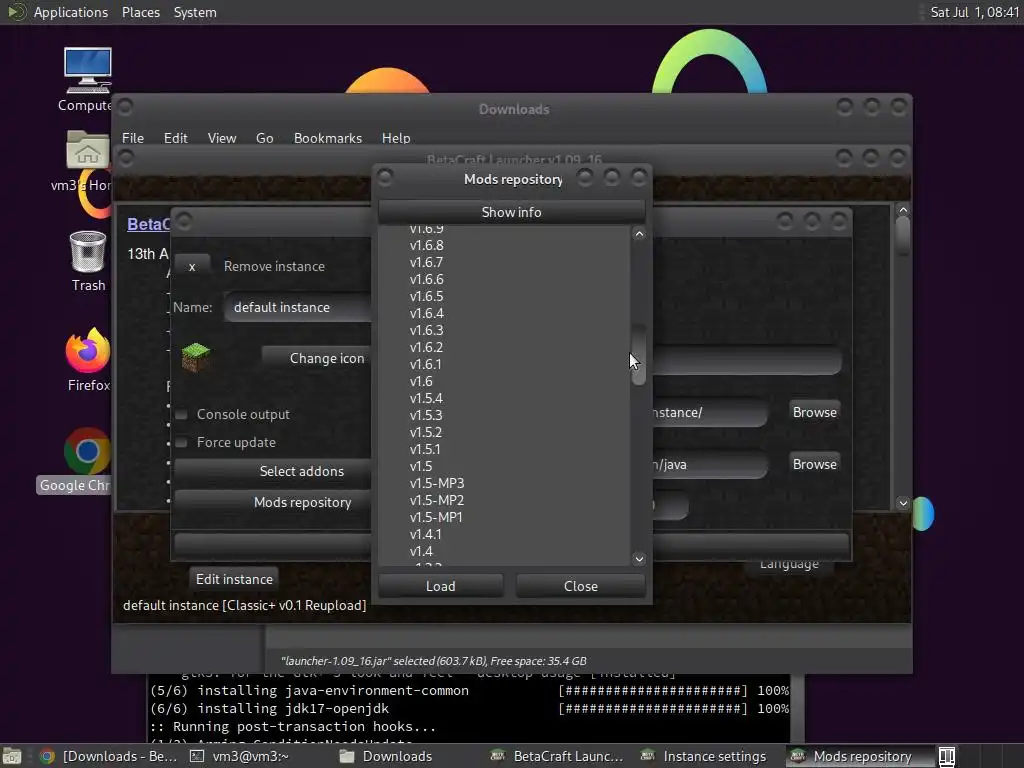Viewport: 1024px width, 768px height.
Task: Select v1.5-MP1 in the mod list
Action: pos(436,517)
